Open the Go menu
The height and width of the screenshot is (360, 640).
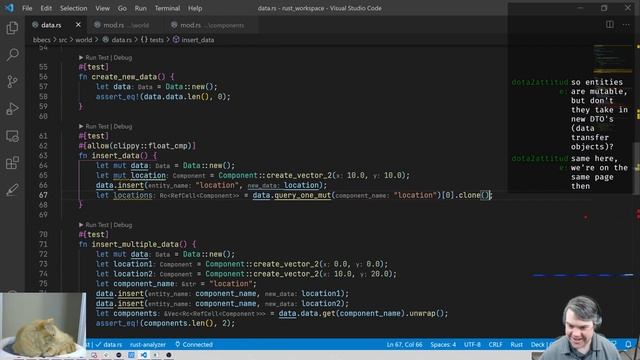coord(122,8)
